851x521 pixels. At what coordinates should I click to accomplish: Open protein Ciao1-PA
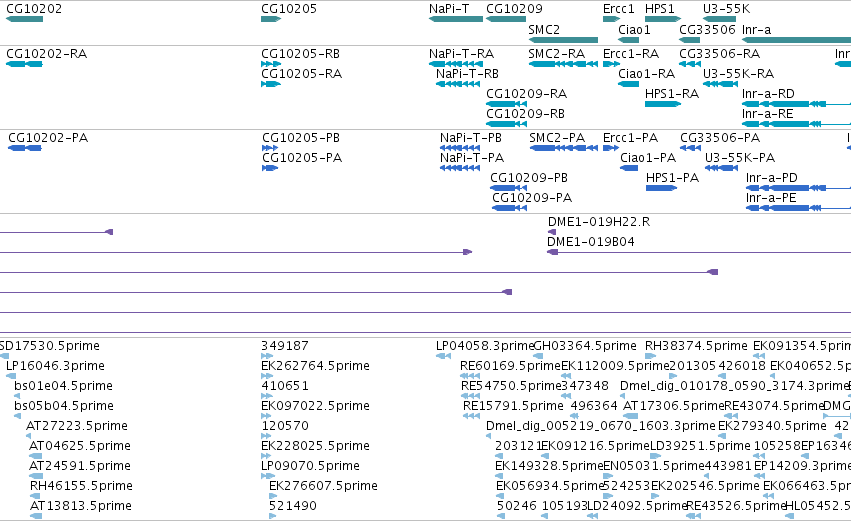click(x=647, y=158)
